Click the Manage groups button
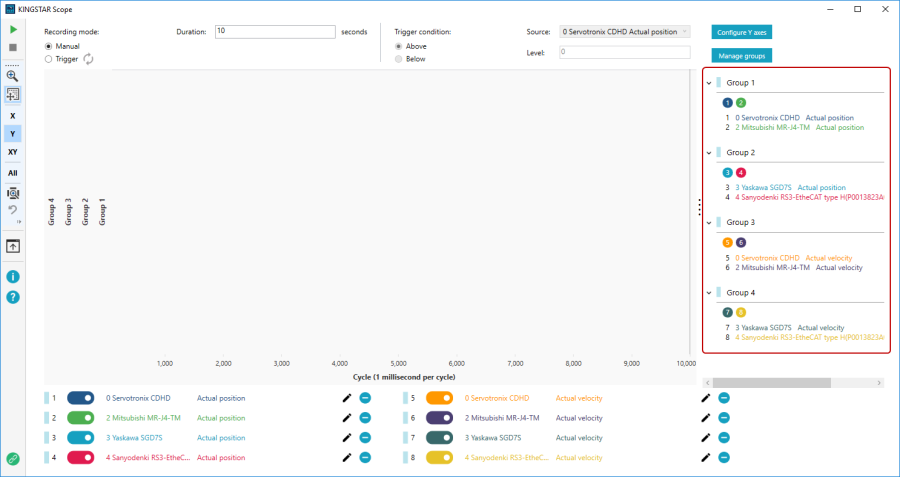The width and height of the screenshot is (900, 477). pyautogui.click(x=740, y=55)
